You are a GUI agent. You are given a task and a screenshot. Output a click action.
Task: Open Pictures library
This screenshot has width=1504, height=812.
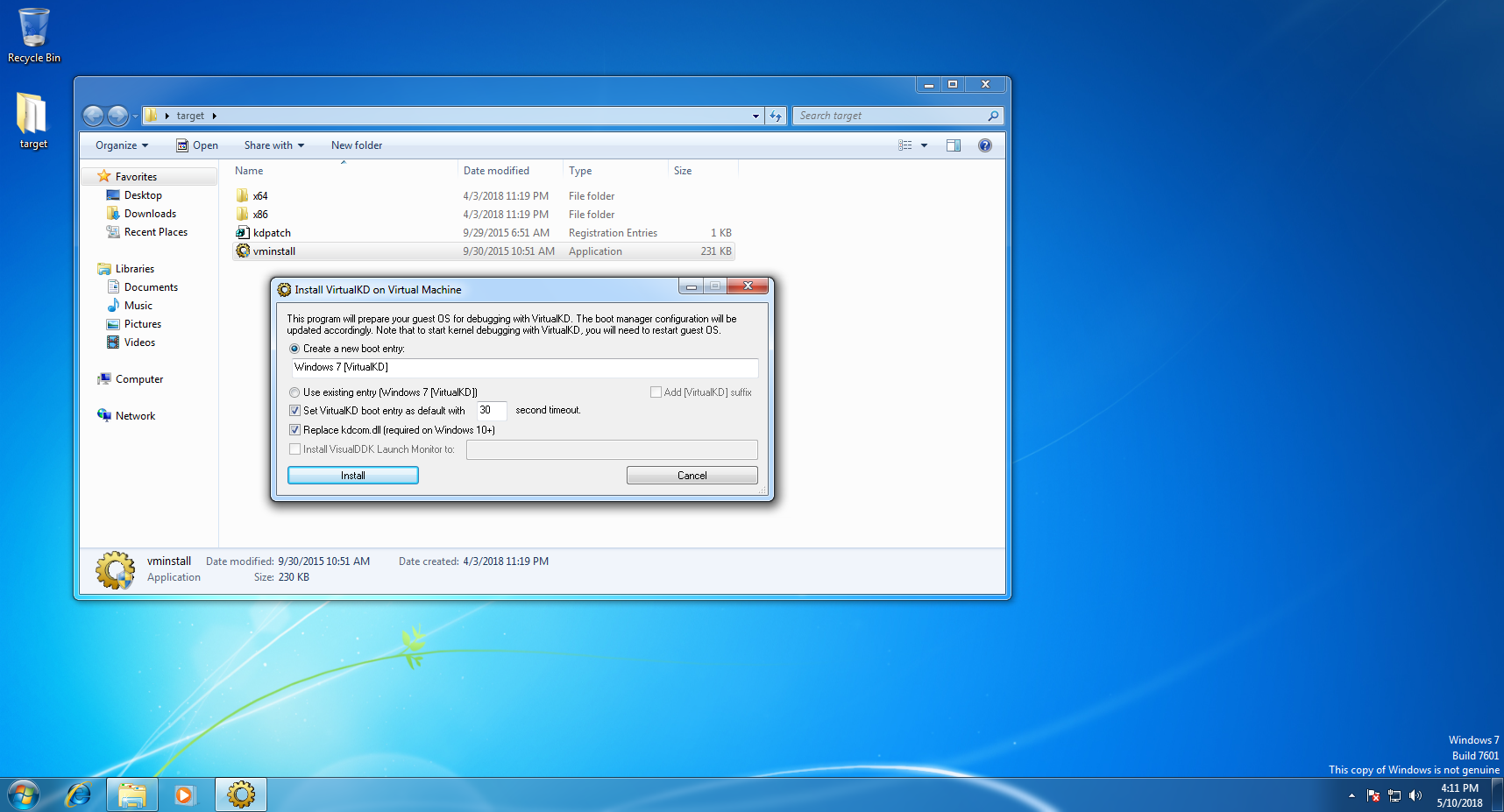pyautogui.click(x=143, y=324)
